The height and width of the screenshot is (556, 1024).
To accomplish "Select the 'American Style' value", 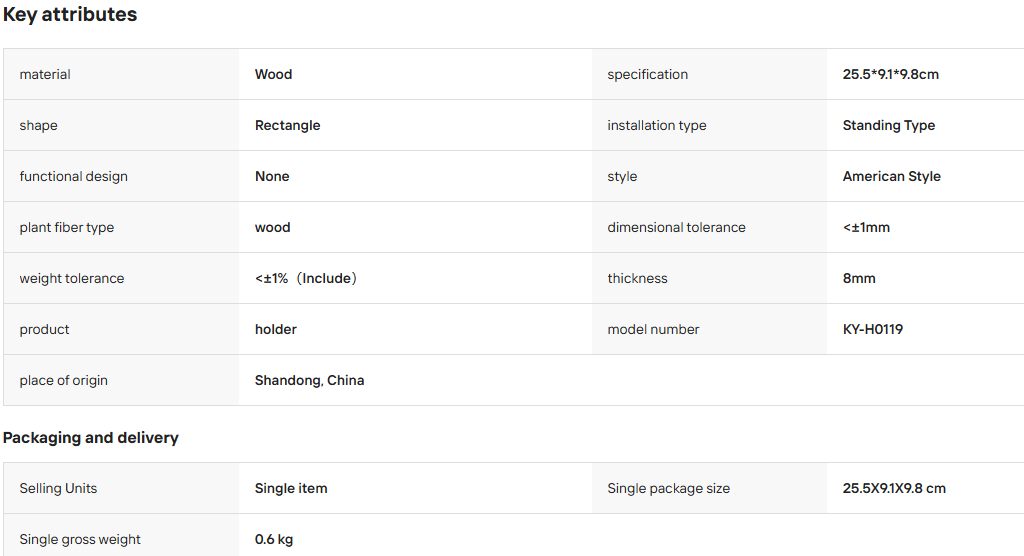I will coord(891,176).
